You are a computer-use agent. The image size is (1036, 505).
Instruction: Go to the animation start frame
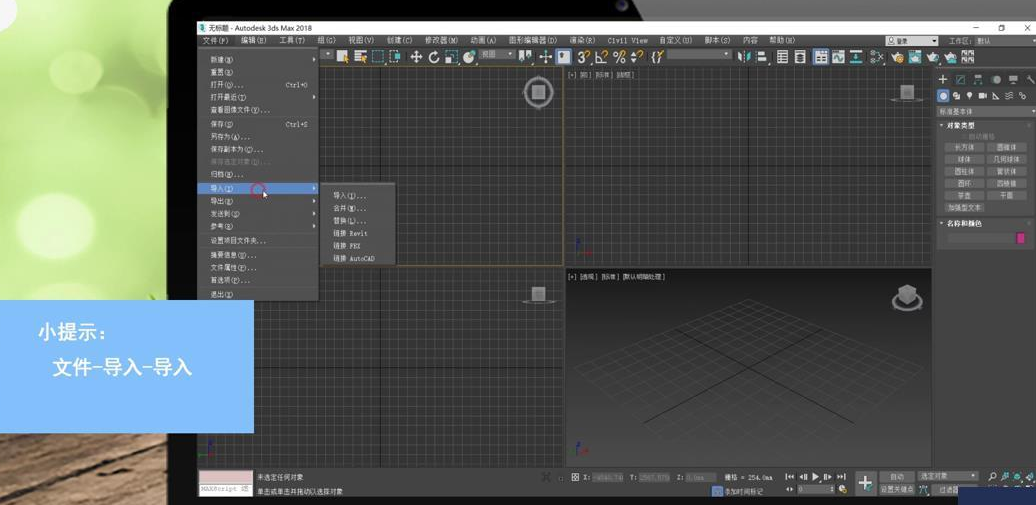click(790, 477)
